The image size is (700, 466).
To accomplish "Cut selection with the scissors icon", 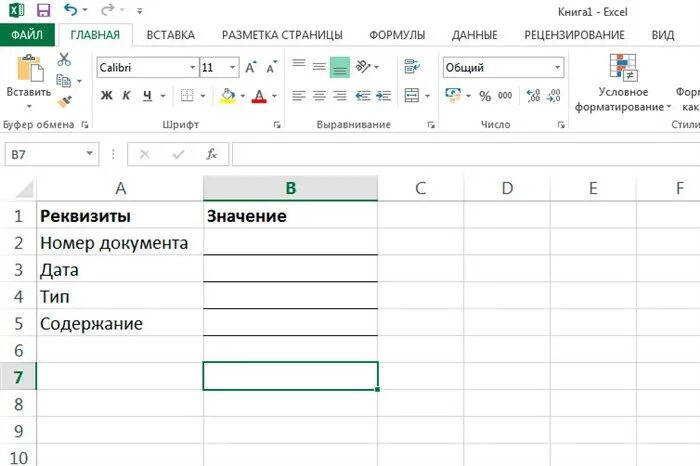I will pos(64,60).
